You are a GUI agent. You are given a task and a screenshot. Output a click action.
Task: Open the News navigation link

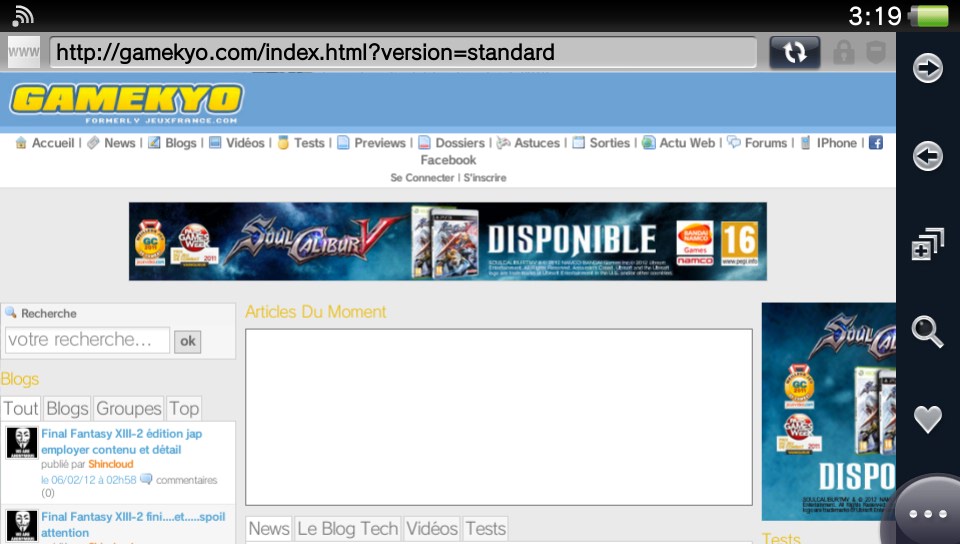coord(119,143)
